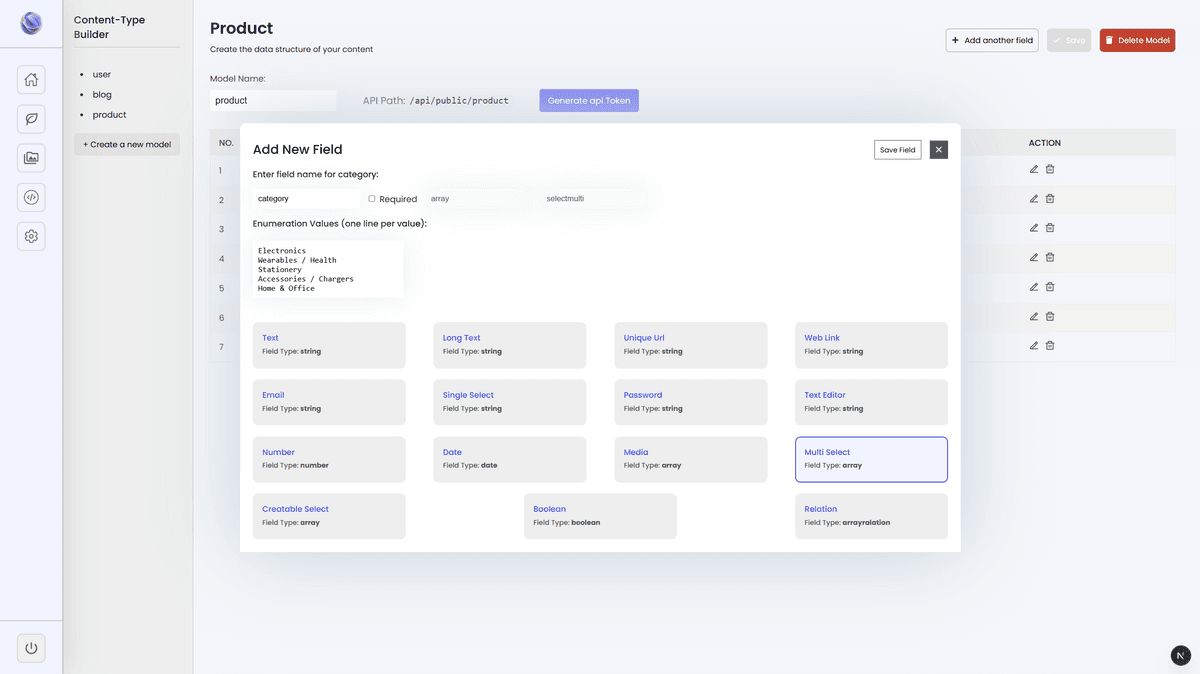Click the Enumeration Values text area
Viewport: 1200px width, 674px height.
(328, 269)
